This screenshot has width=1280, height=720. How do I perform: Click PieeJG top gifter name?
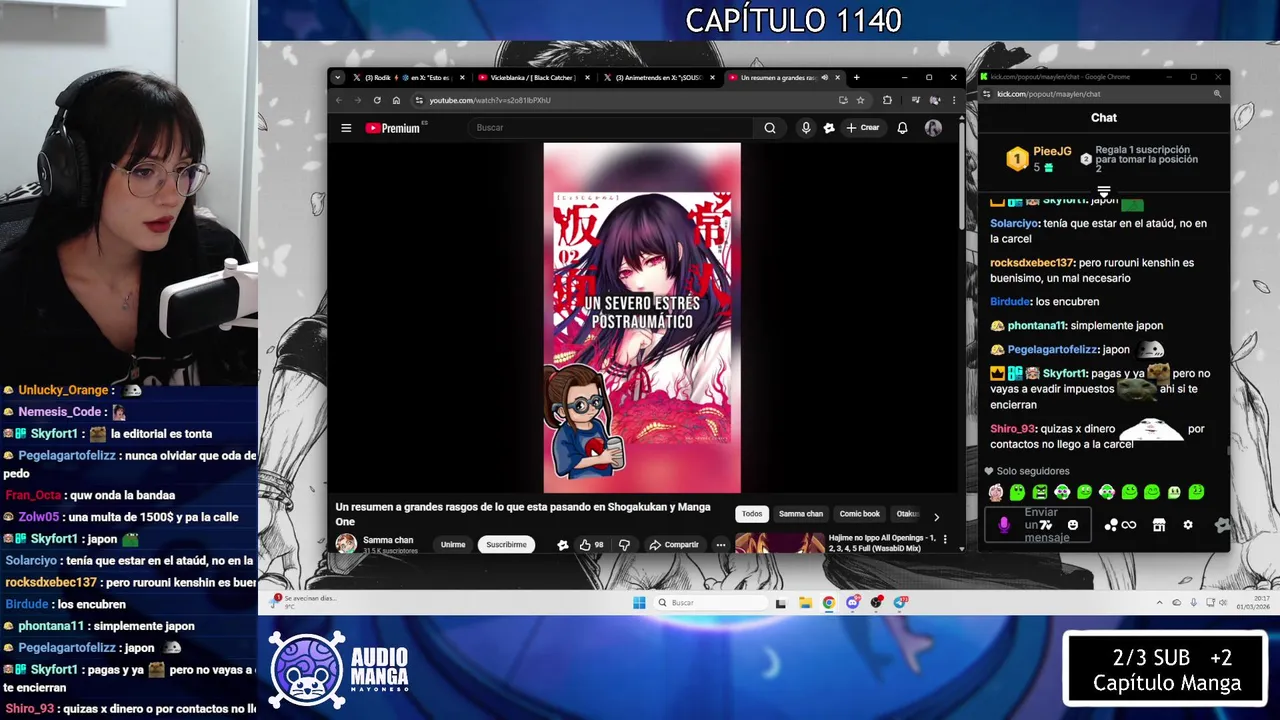click(1052, 152)
